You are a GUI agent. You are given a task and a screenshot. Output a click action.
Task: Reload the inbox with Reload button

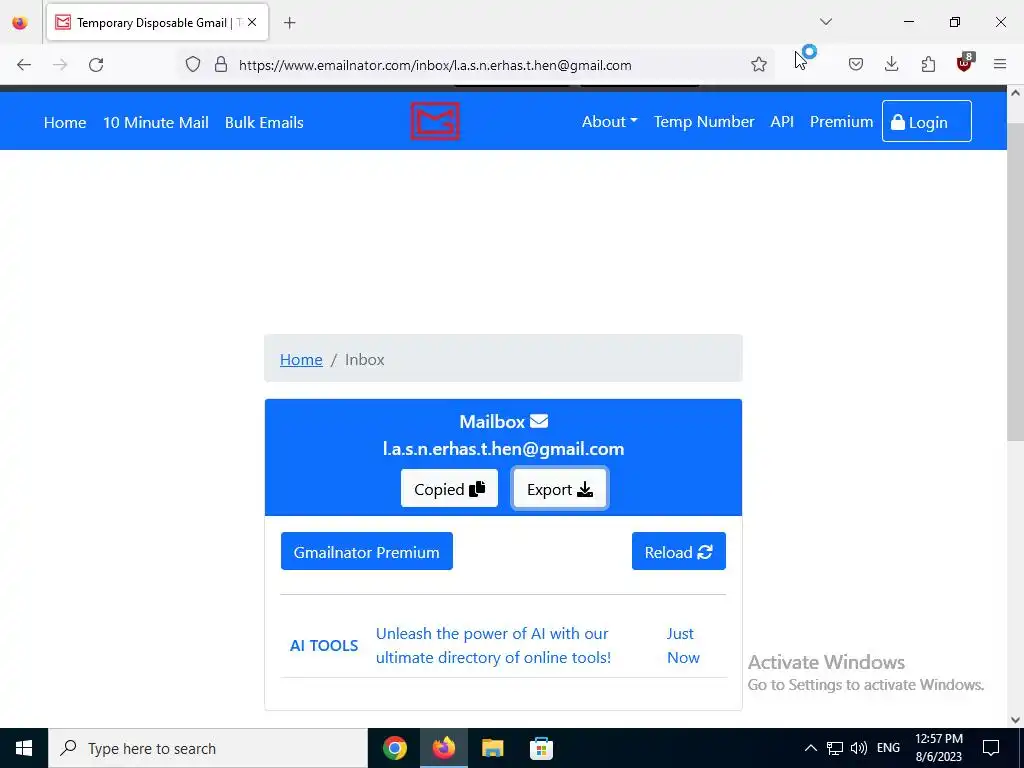click(679, 552)
